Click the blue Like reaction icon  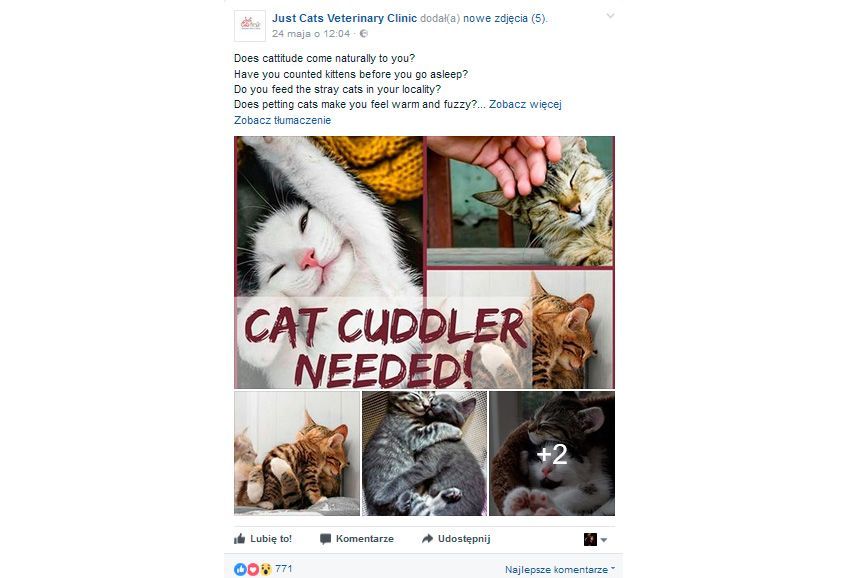pyautogui.click(x=240, y=569)
